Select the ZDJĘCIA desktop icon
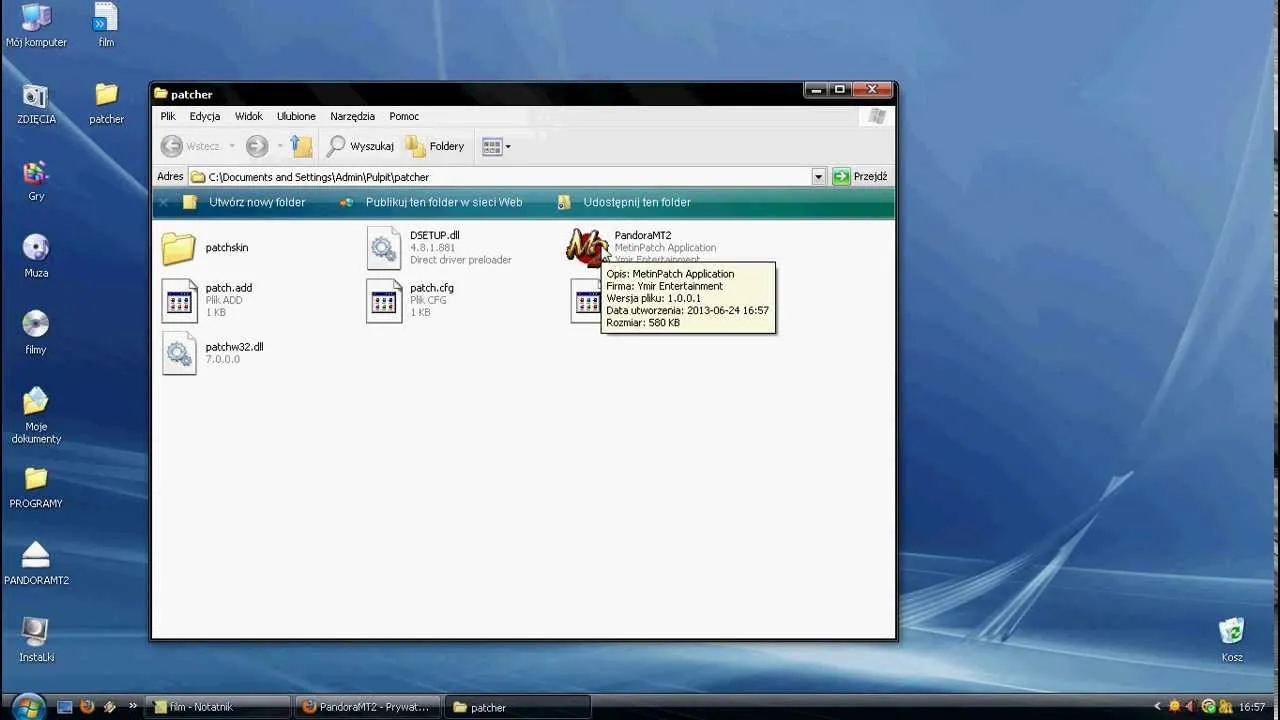The image size is (1280, 720). click(x=36, y=103)
